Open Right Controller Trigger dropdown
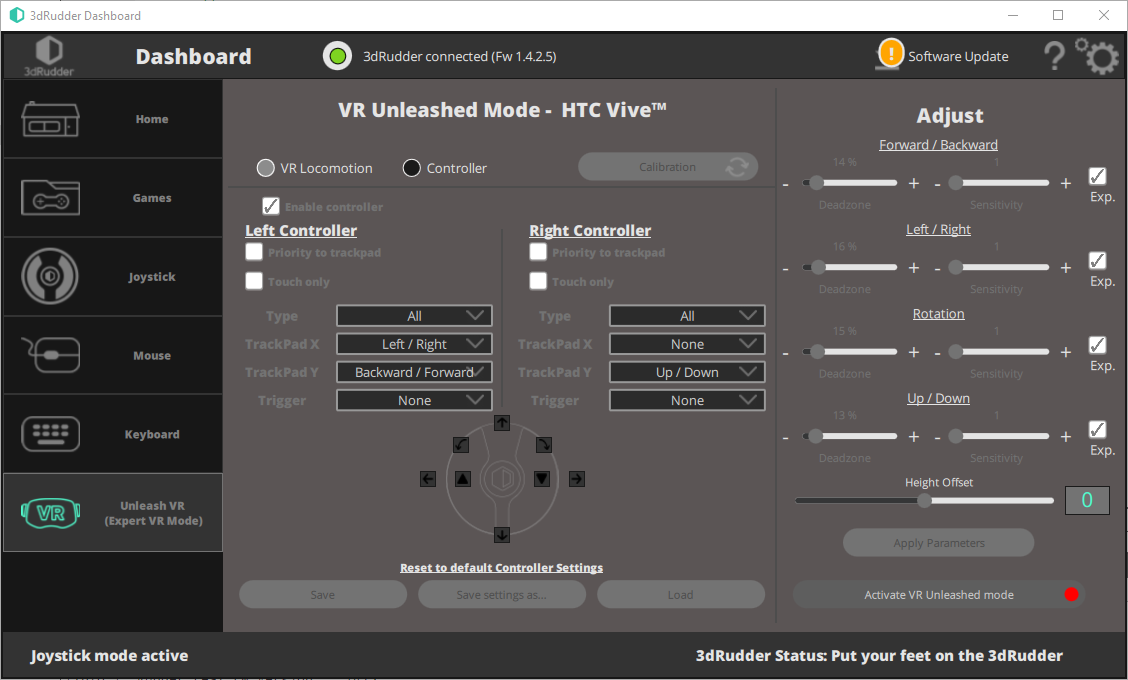The height and width of the screenshot is (680, 1128). coord(687,400)
